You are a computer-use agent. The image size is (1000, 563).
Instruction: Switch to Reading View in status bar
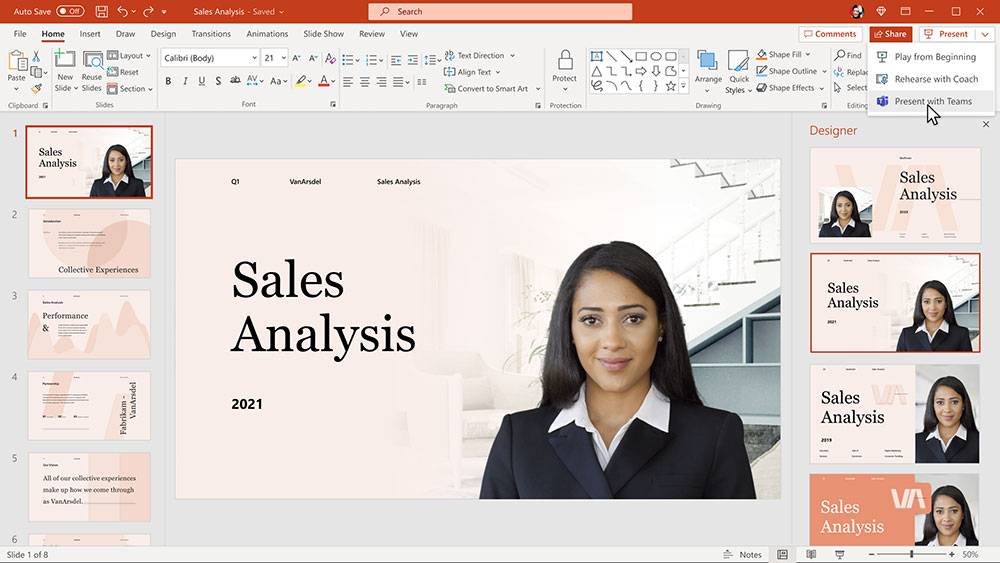[x=810, y=554]
